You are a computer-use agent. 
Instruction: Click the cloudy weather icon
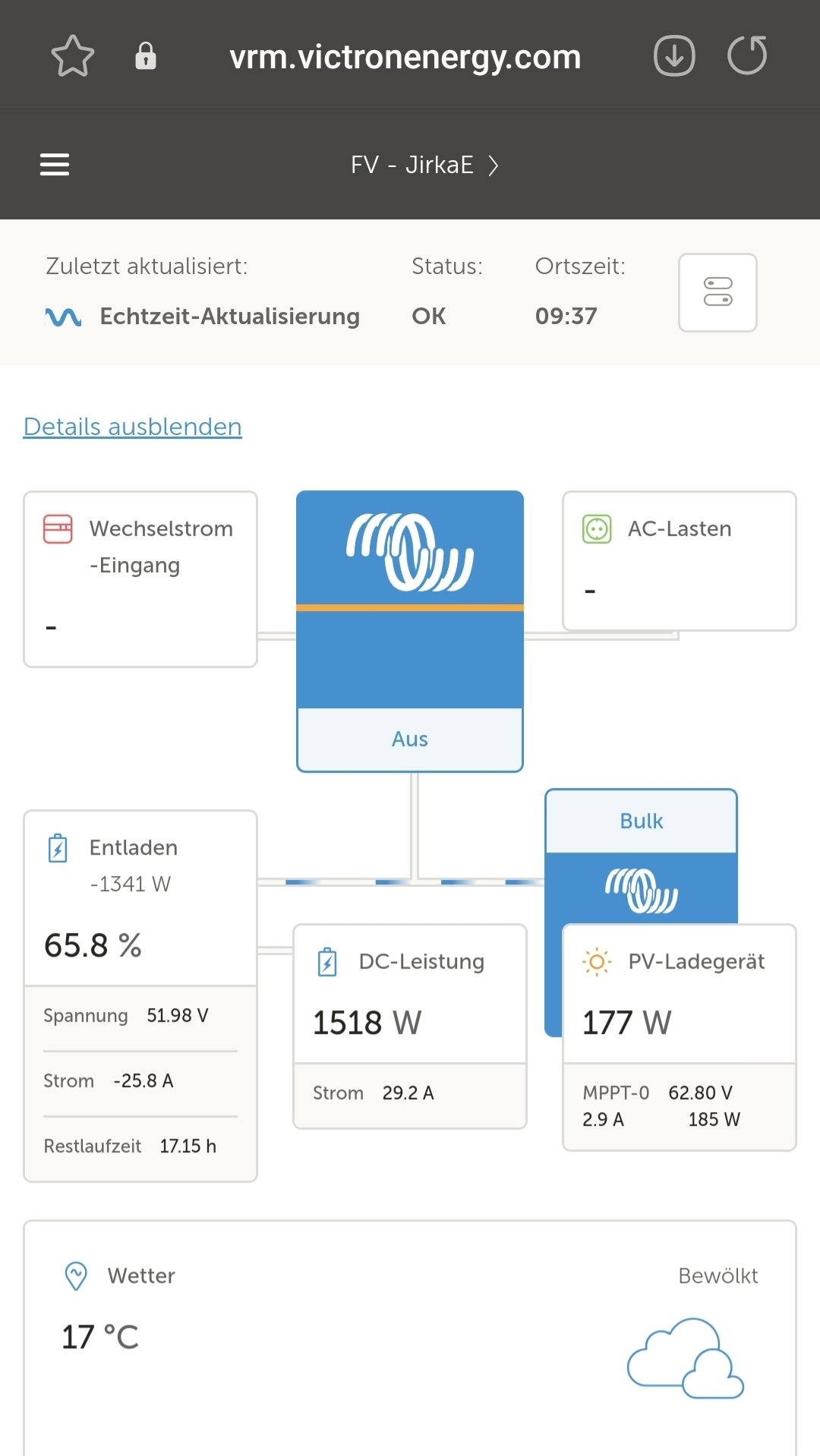pos(685,1359)
